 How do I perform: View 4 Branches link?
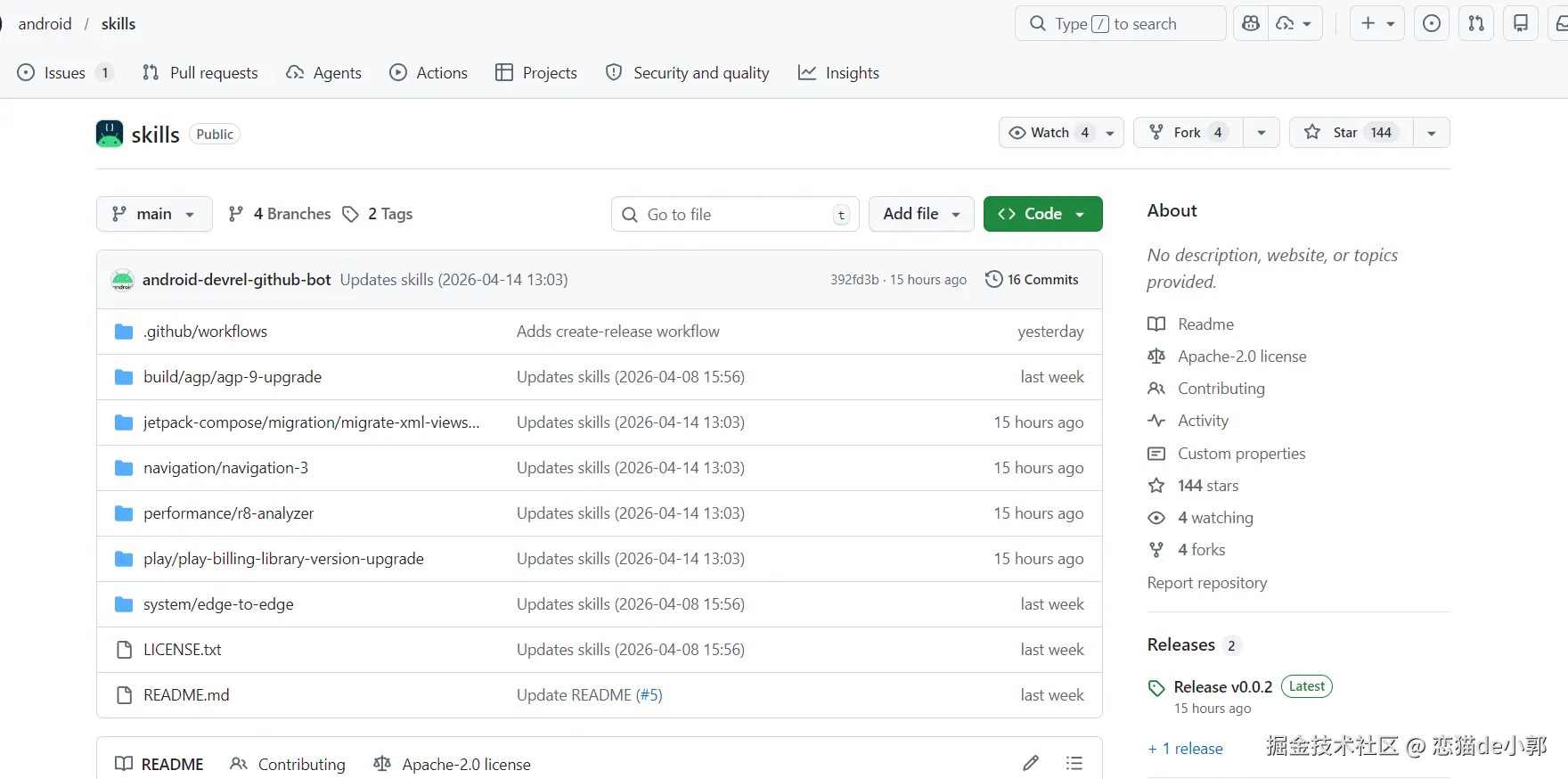pyautogui.click(x=280, y=214)
